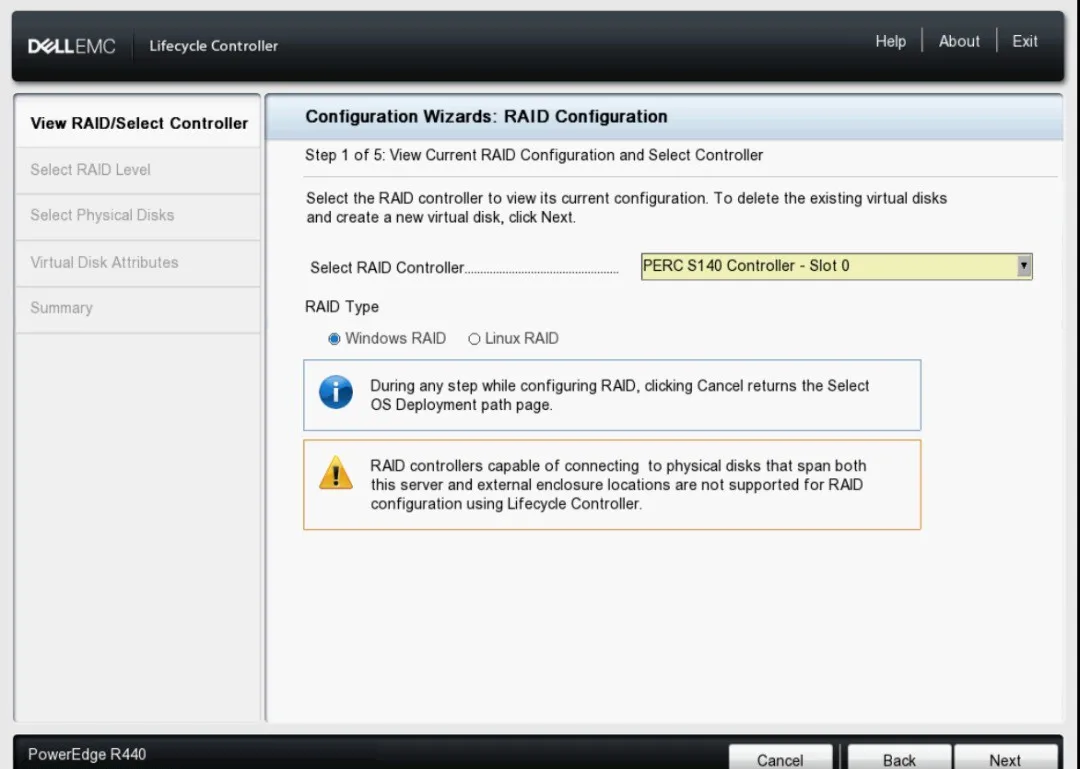Open the Select RAID Controller dropdown arrow
The width and height of the screenshot is (1080, 769).
1024,266
